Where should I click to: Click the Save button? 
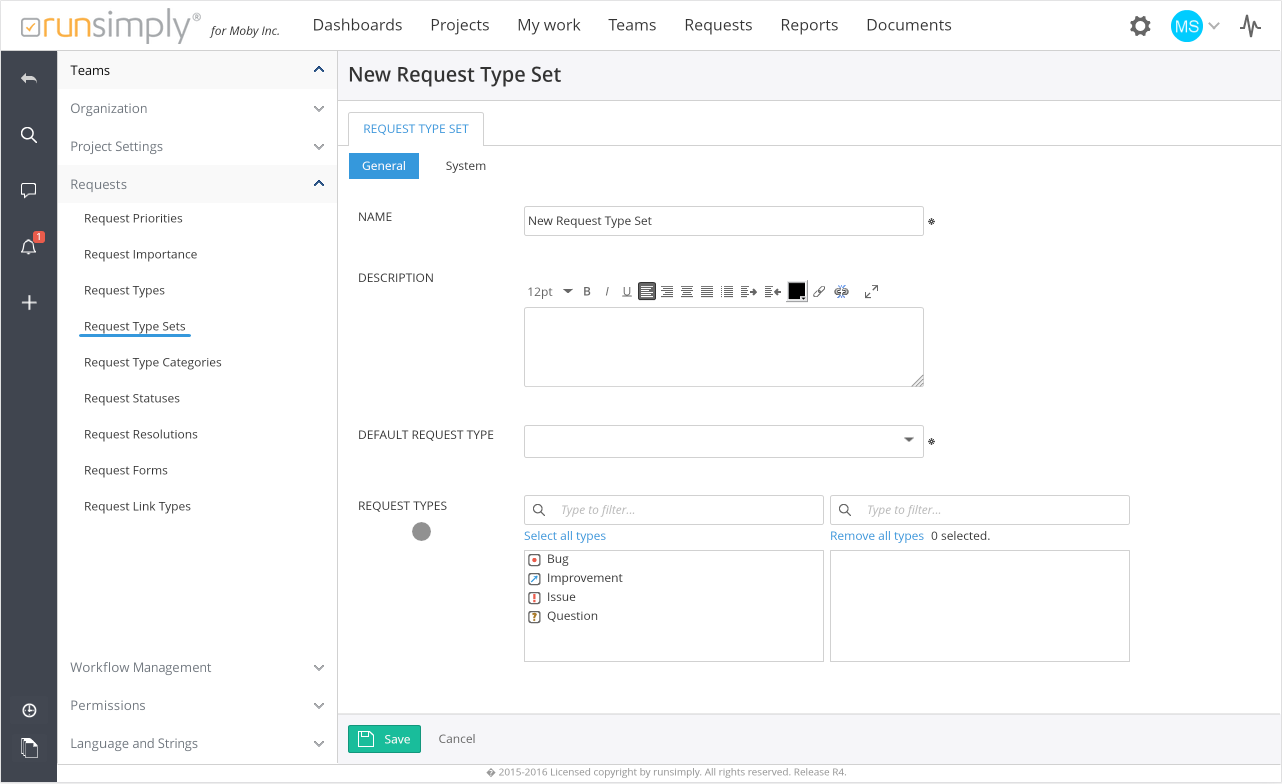click(384, 739)
